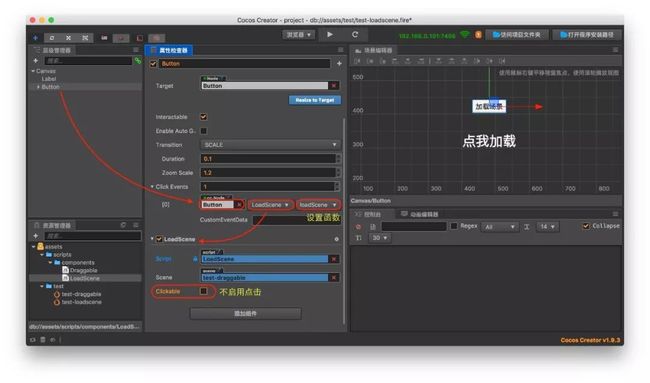This screenshot has height=383, width=650.
Task: Switch to the animation editor tab
Action: [420, 214]
